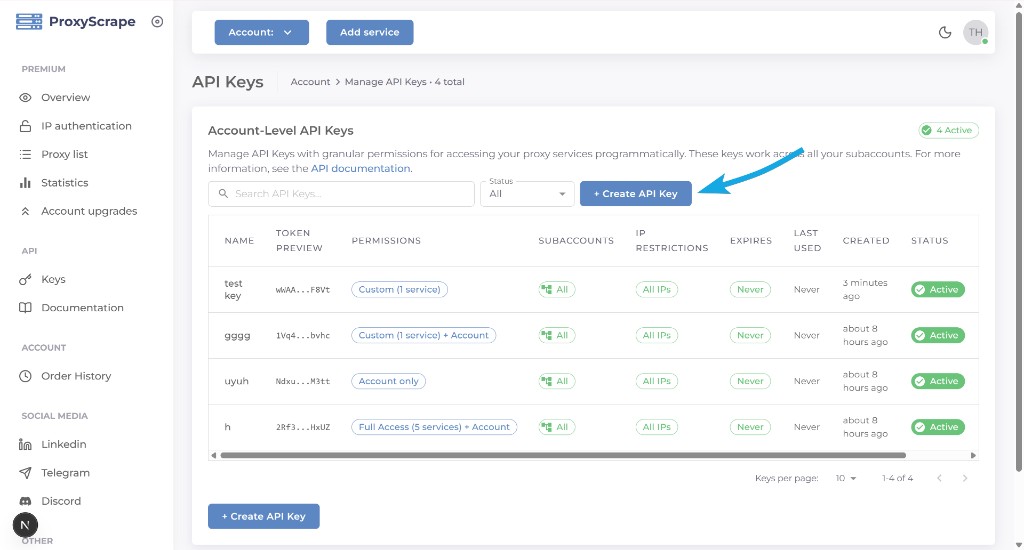
Task: Click the Proxy list icon
Action: tap(25, 154)
